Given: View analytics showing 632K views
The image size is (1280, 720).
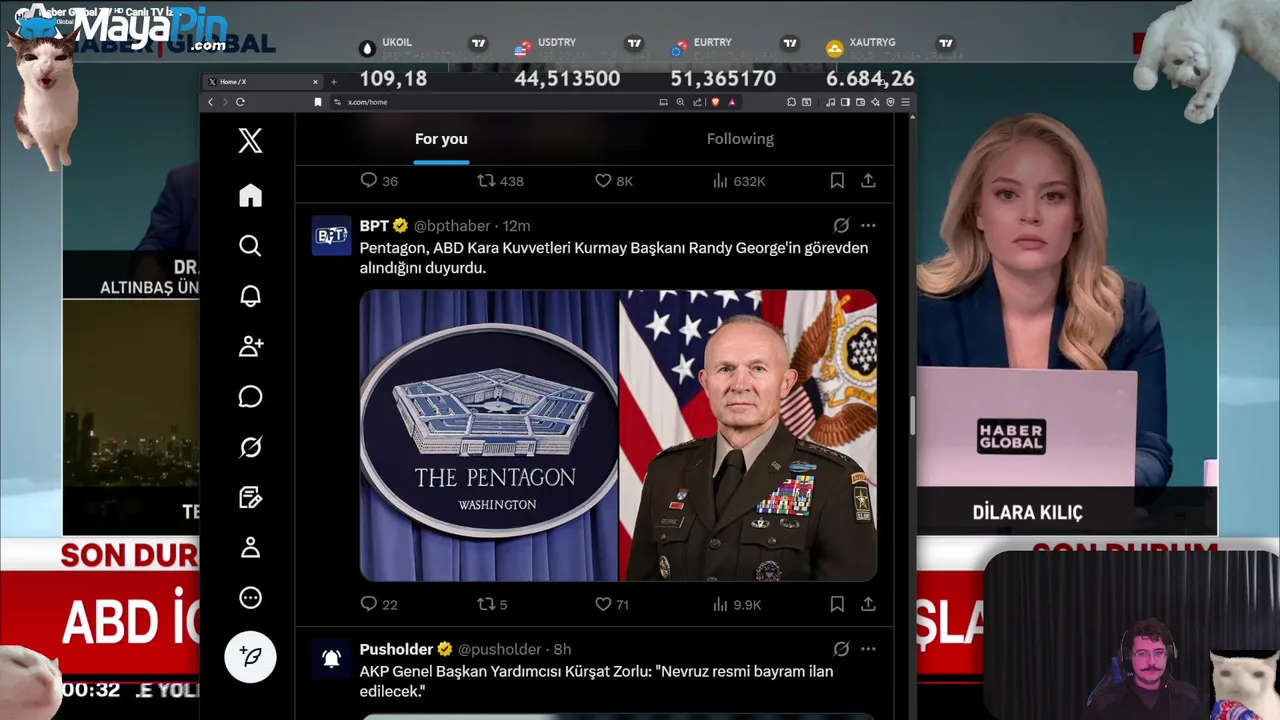Looking at the screenshot, I should click(738, 181).
